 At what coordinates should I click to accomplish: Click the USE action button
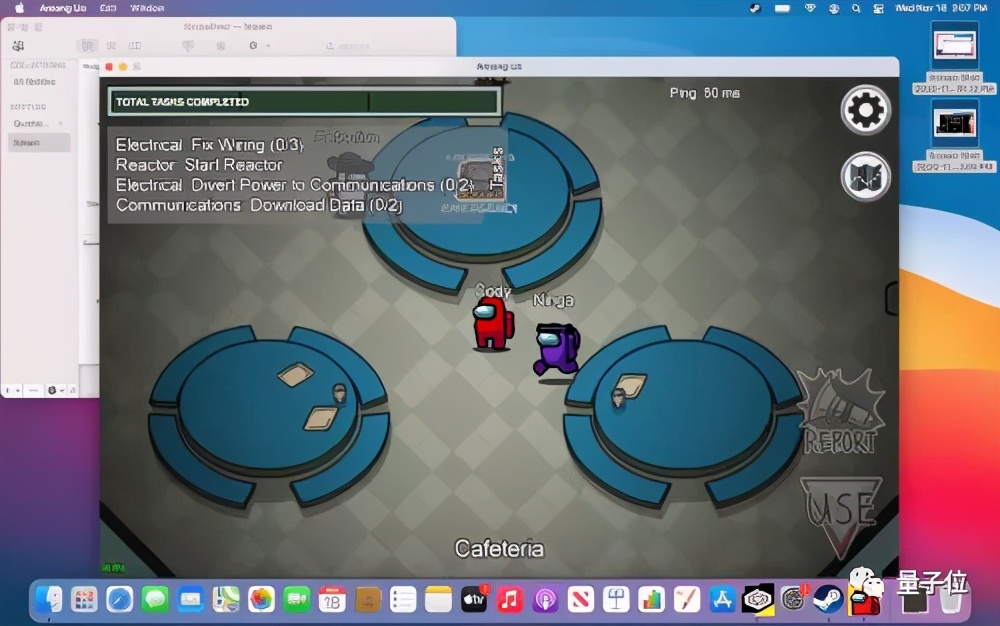841,514
